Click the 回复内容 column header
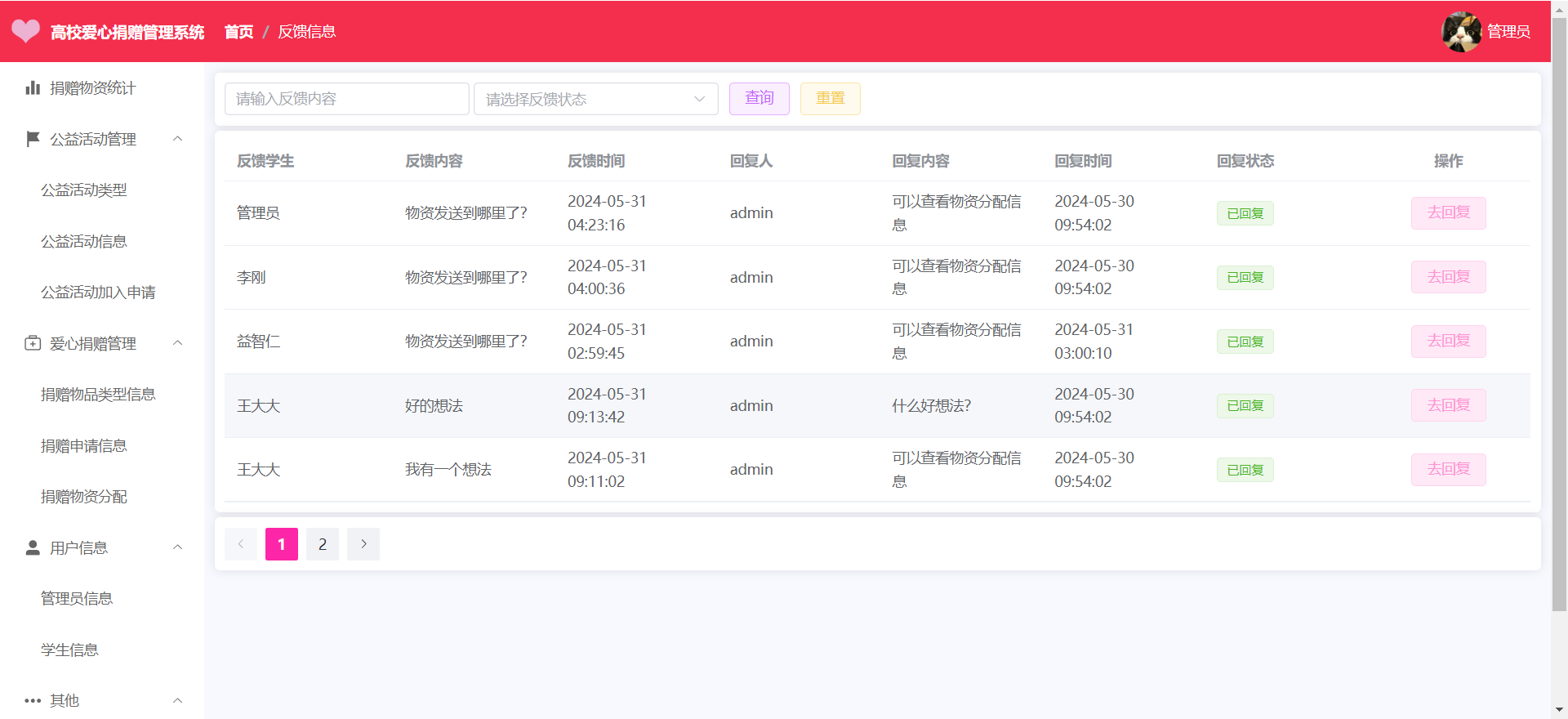1568x719 pixels. coord(920,161)
